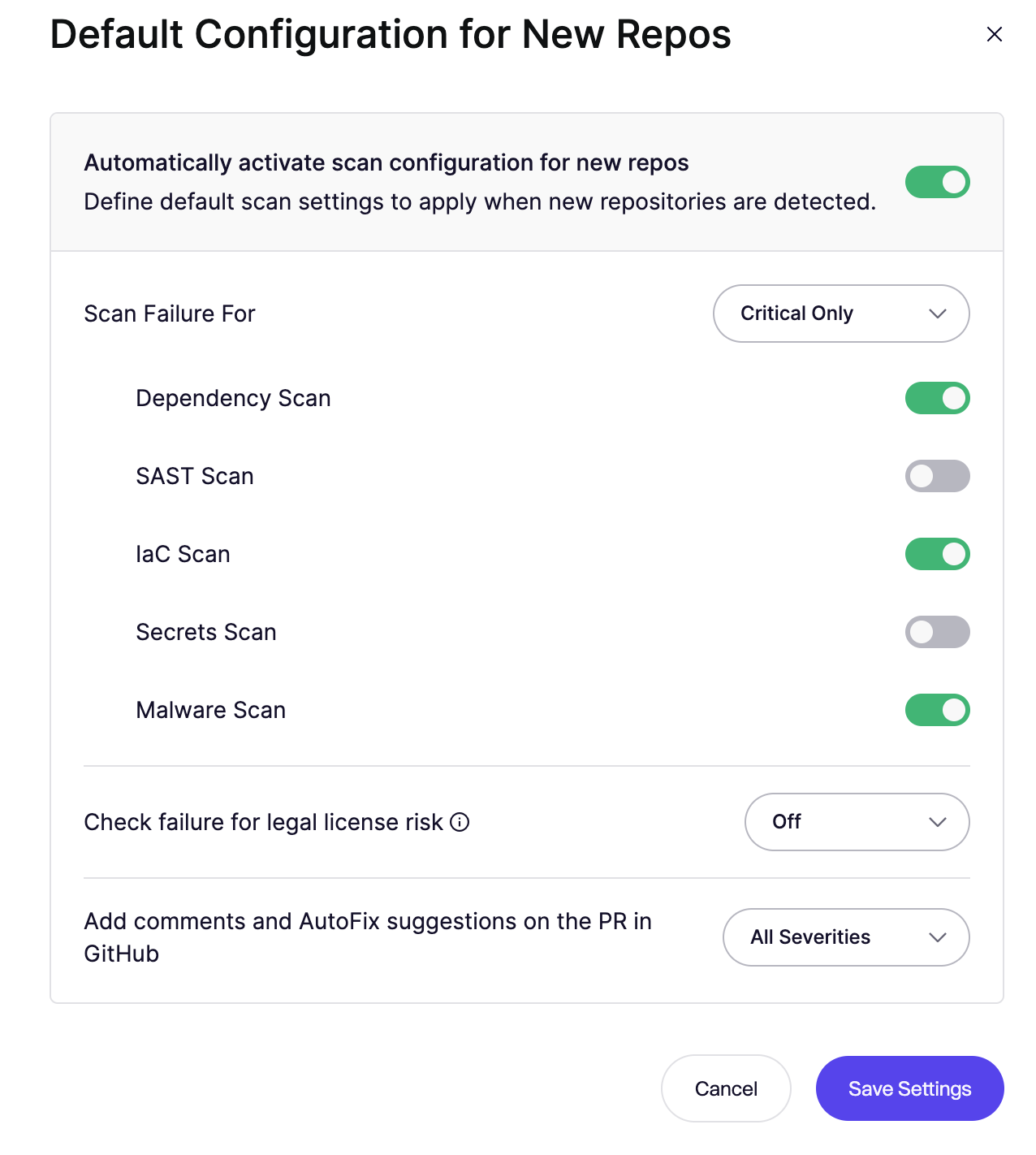Screen dimensions: 1036x1155
Task: Click the Automatically activate scan configuration heading
Action: (x=386, y=162)
